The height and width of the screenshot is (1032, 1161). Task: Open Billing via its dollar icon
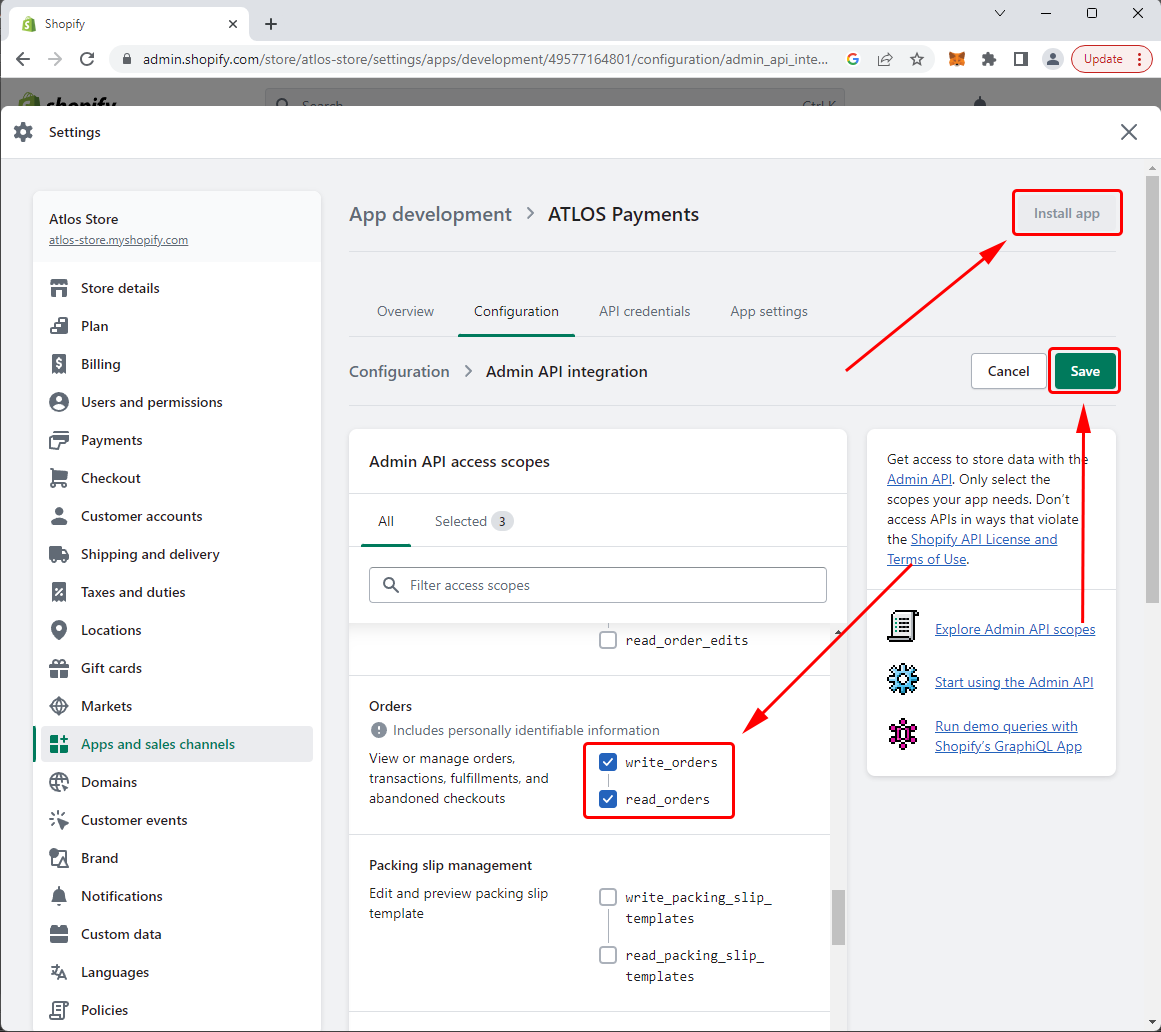59,363
